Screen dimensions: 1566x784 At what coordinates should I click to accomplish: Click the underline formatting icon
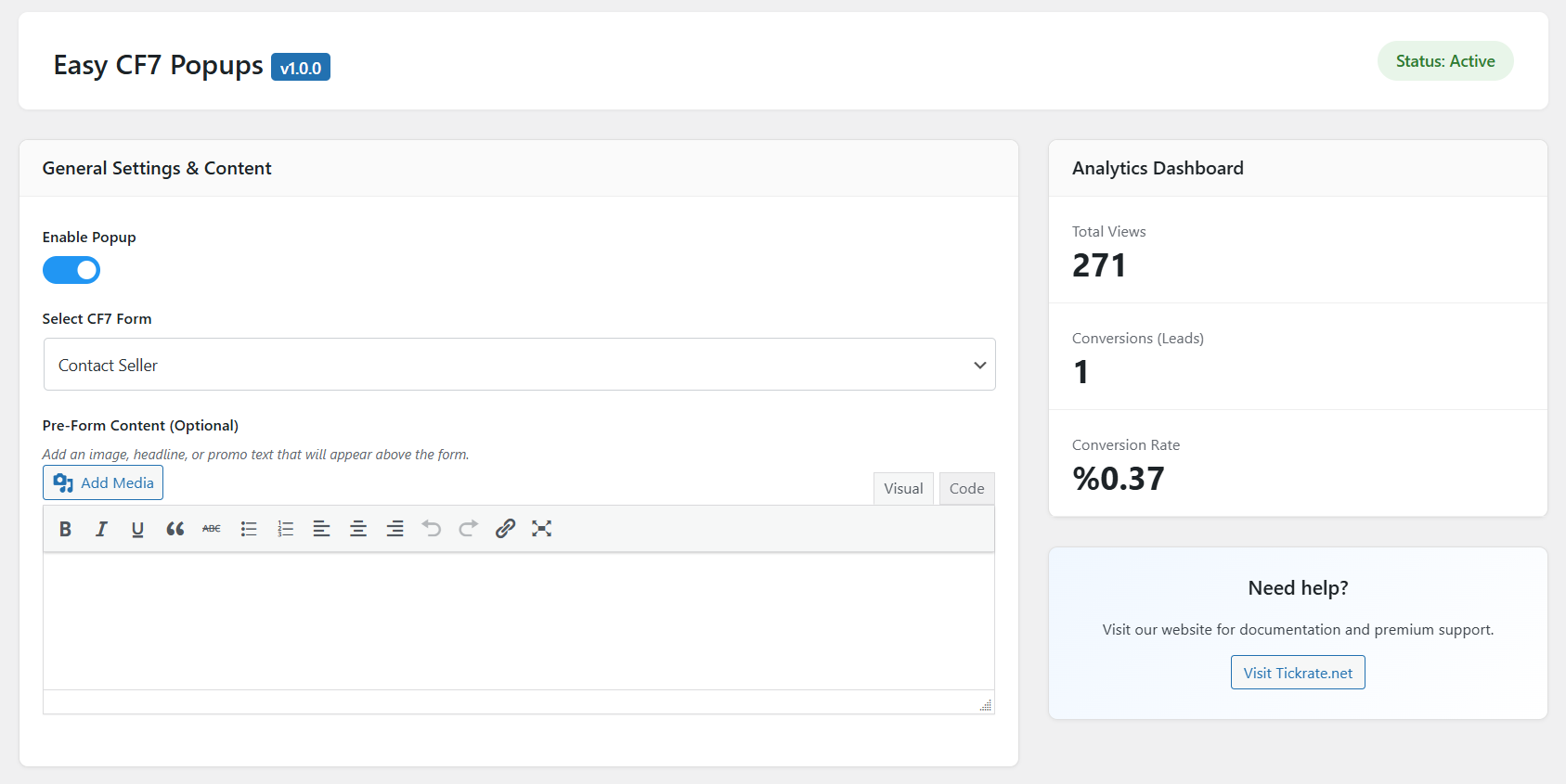tap(137, 529)
